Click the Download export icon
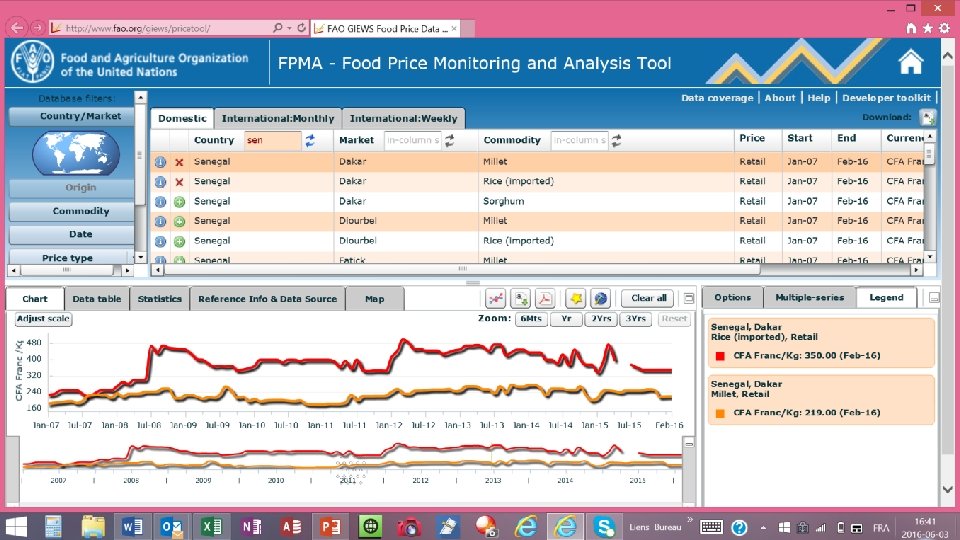960x540 pixels. (x=928, y=117)
